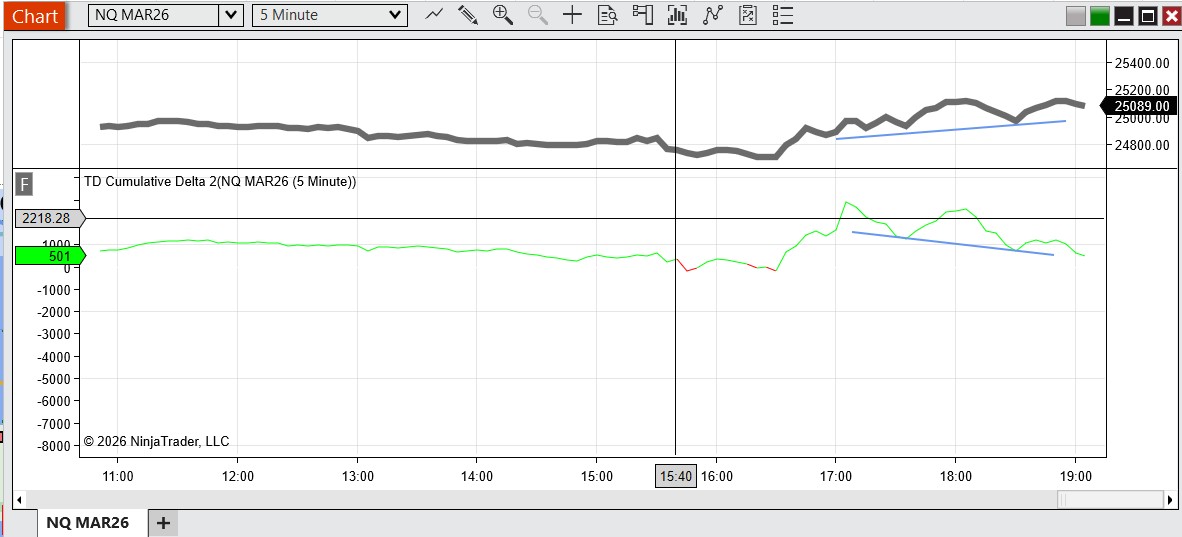Click the Chart menu label
Screen dimensions: 1182x537
[x=34, y=15]
